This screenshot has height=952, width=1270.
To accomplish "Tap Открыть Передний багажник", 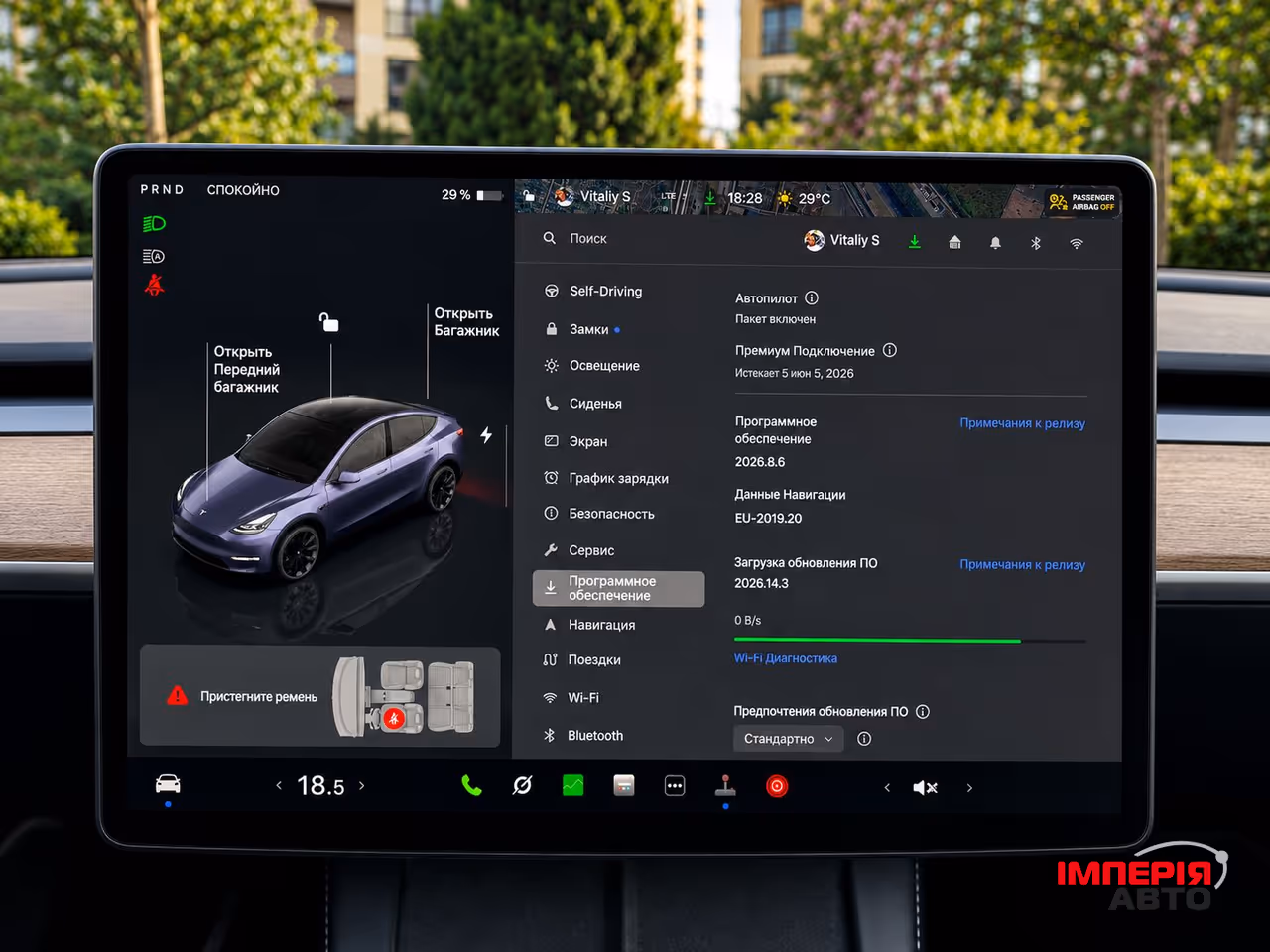I will 247,369.
